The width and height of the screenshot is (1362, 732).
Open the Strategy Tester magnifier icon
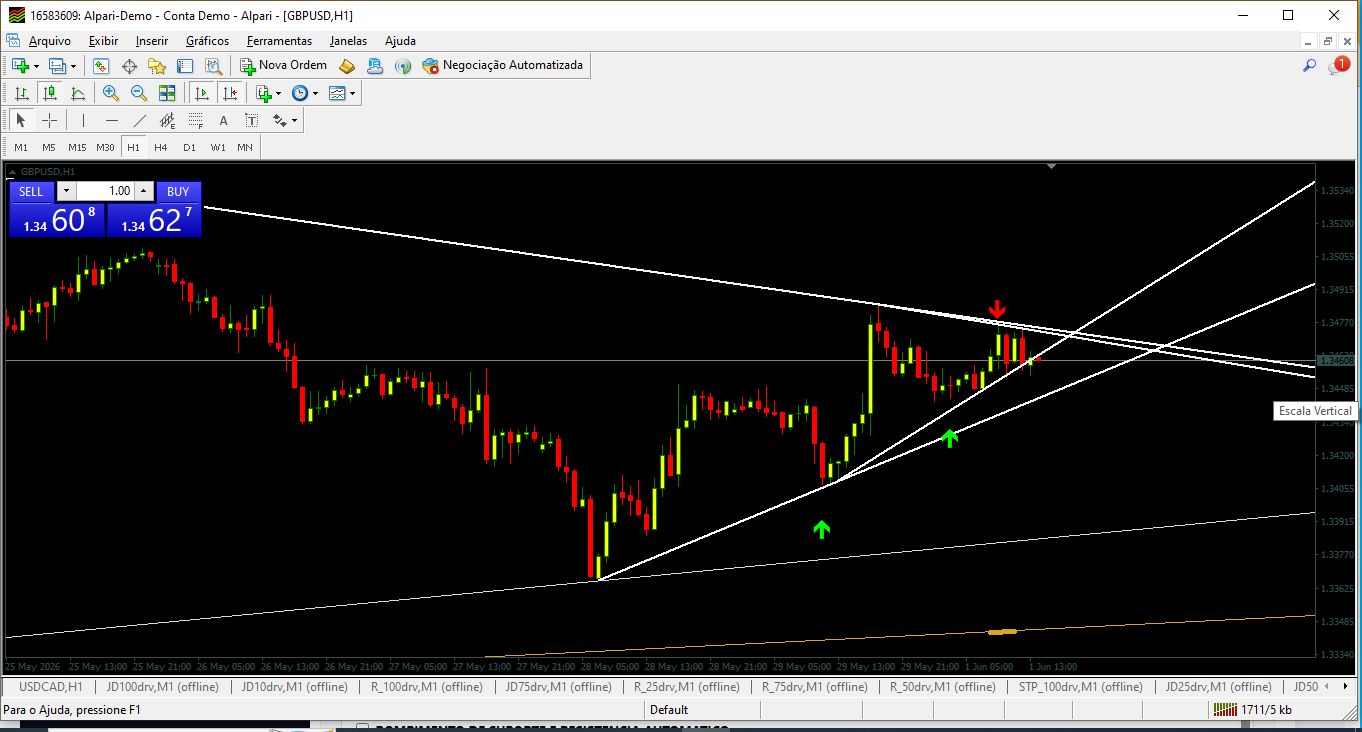(x=213, y=66)
